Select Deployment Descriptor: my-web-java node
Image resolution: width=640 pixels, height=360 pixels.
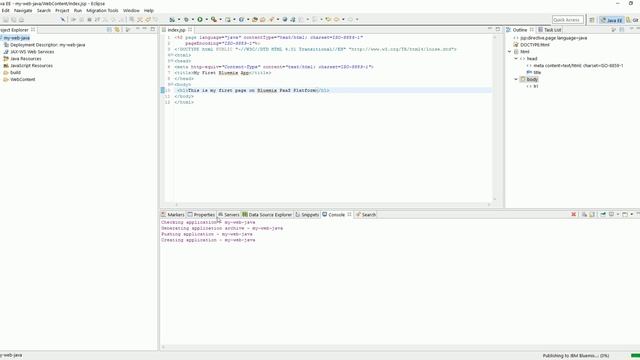[x=47, y=45]
